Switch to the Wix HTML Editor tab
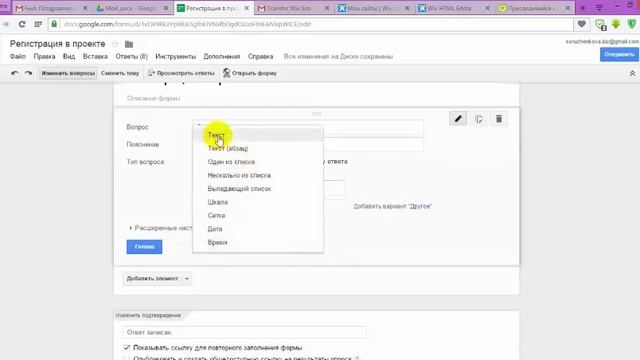The image size is (640, 360). [x=454, y=8]
